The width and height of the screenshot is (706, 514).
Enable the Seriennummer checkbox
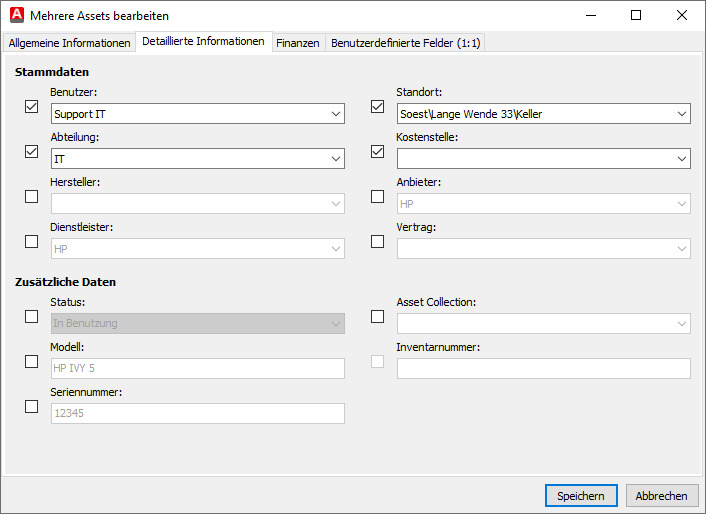pyautogui.click(x=31, y=407)
